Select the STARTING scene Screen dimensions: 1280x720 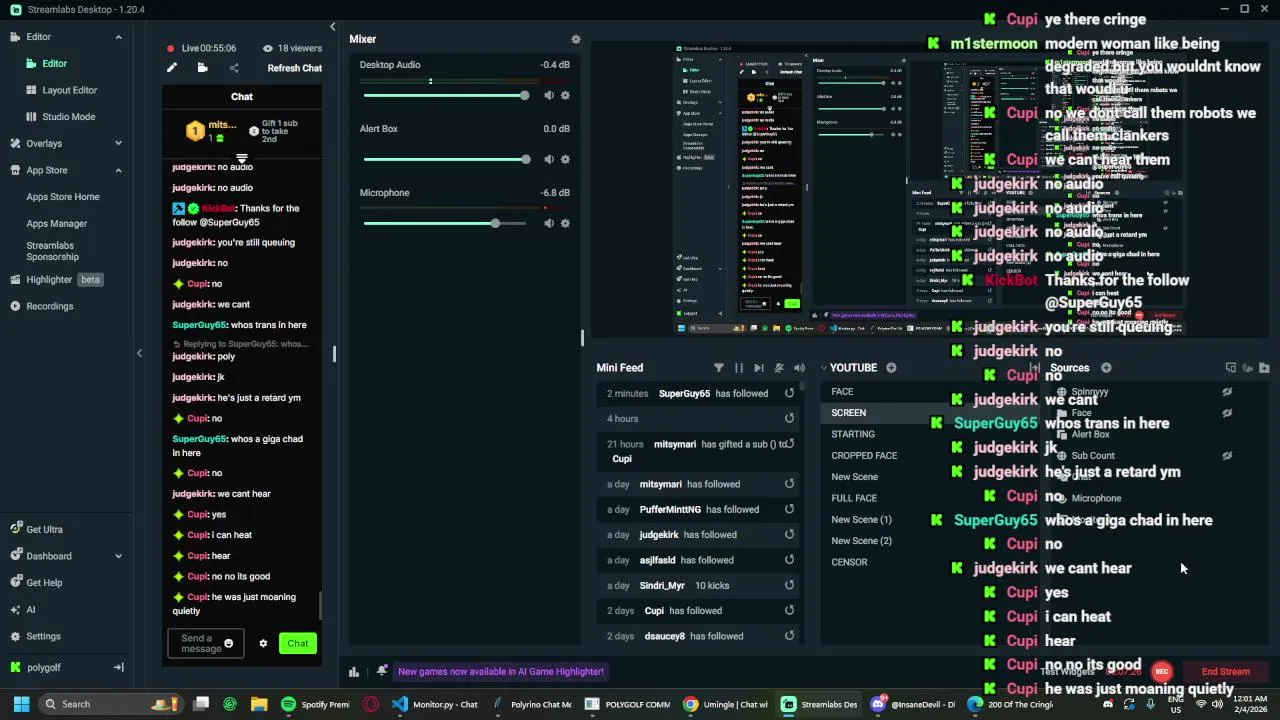(853, 434)
